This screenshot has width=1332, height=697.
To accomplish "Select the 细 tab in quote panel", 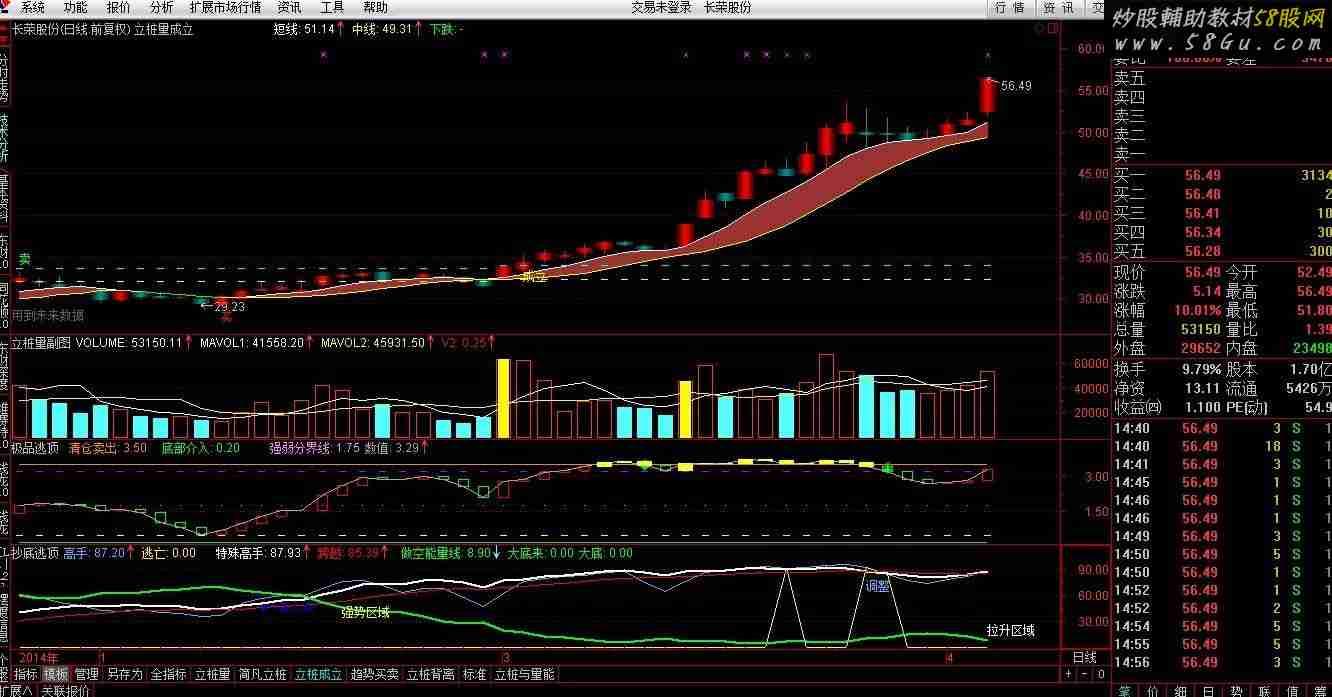I will coord(1181,690).
